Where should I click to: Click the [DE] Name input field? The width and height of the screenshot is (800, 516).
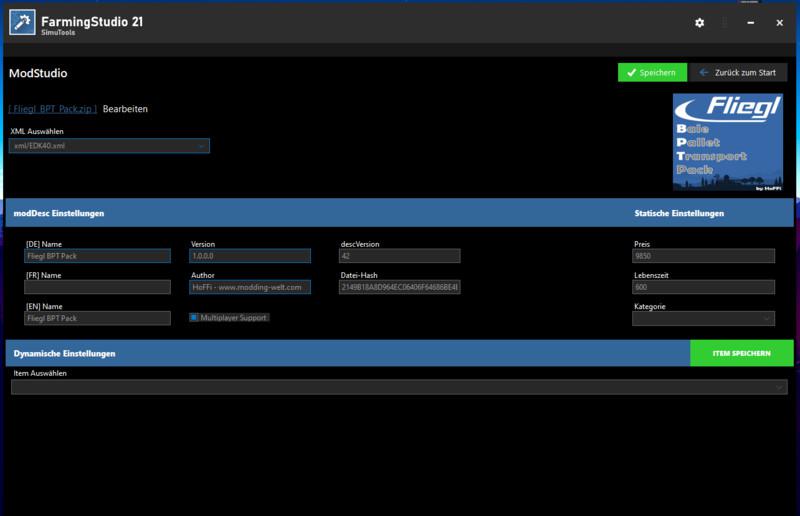[x=98, y=256]
